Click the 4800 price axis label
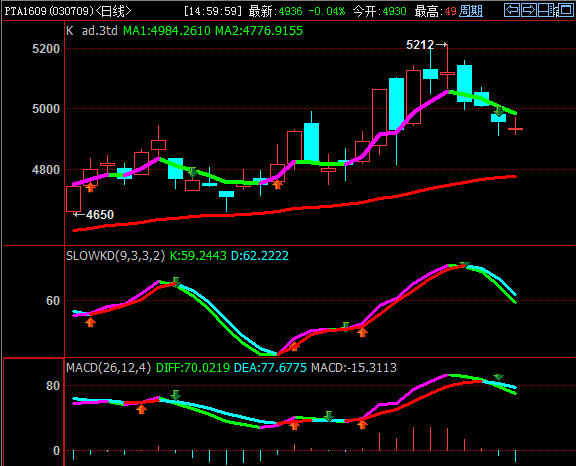The width and height of the screenshot is (576, 466). point(46,170)
